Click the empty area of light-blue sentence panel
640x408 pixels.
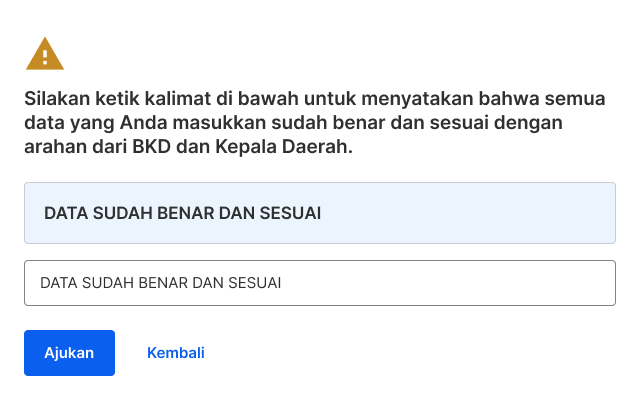click(469, 213)
